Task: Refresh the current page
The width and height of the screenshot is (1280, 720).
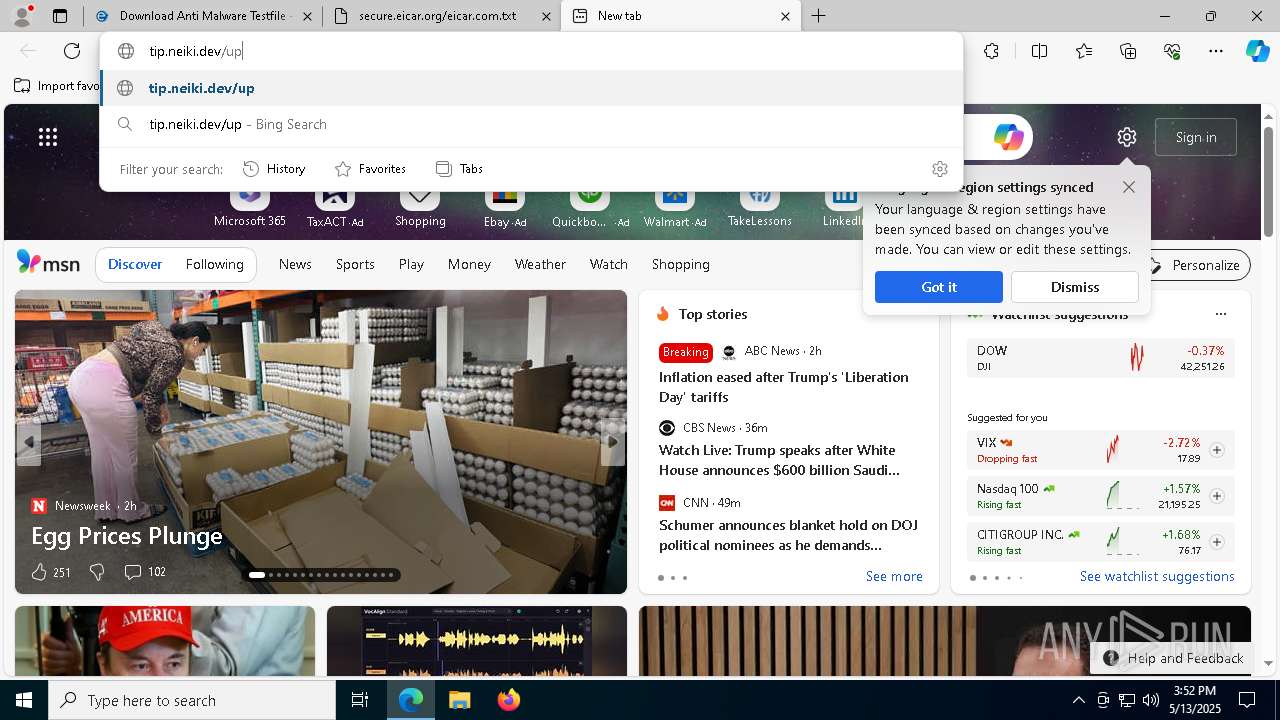Action: pyautogui.click(x=72, y=51)
